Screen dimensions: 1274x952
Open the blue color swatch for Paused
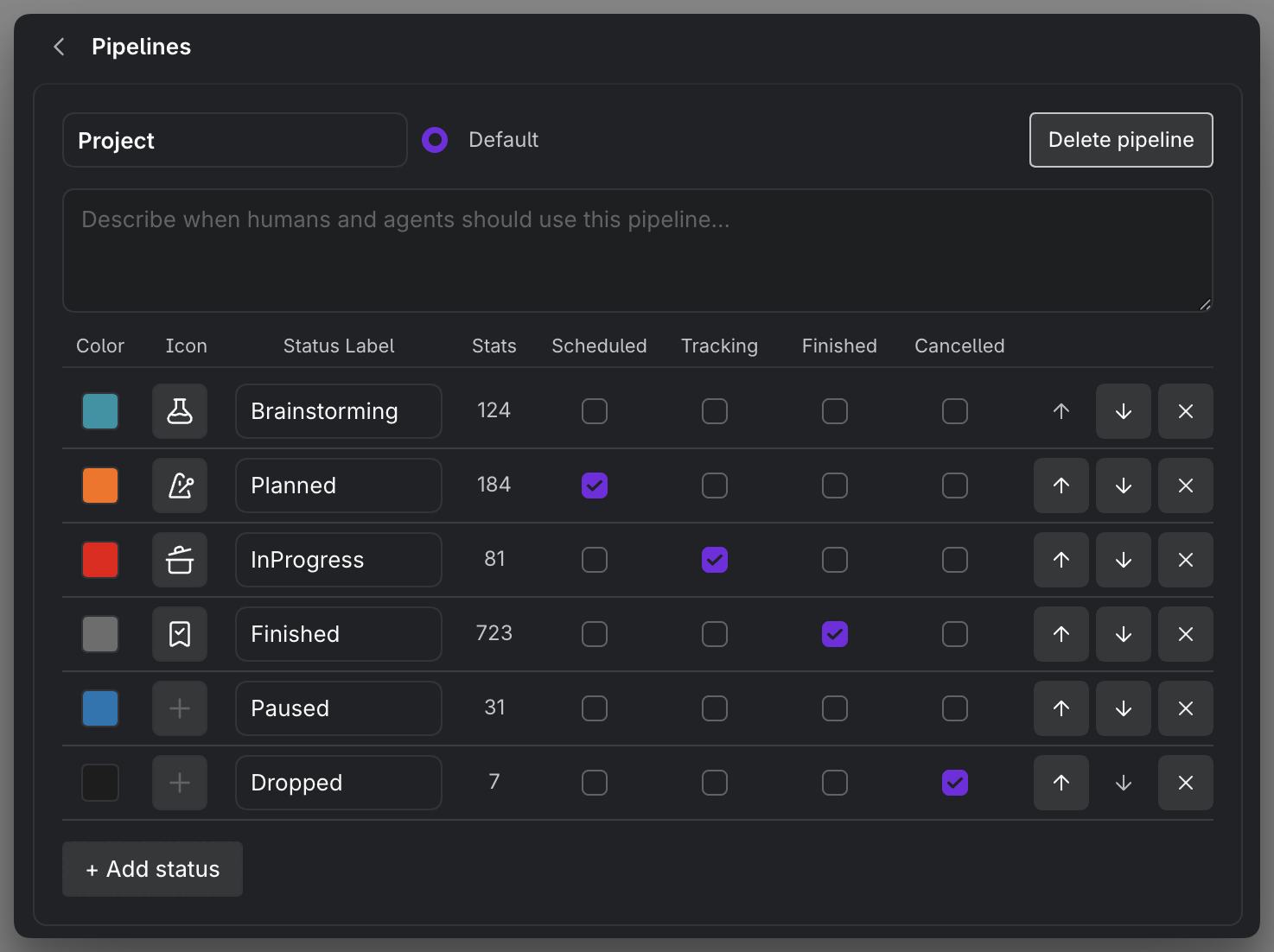click(100, 708)
